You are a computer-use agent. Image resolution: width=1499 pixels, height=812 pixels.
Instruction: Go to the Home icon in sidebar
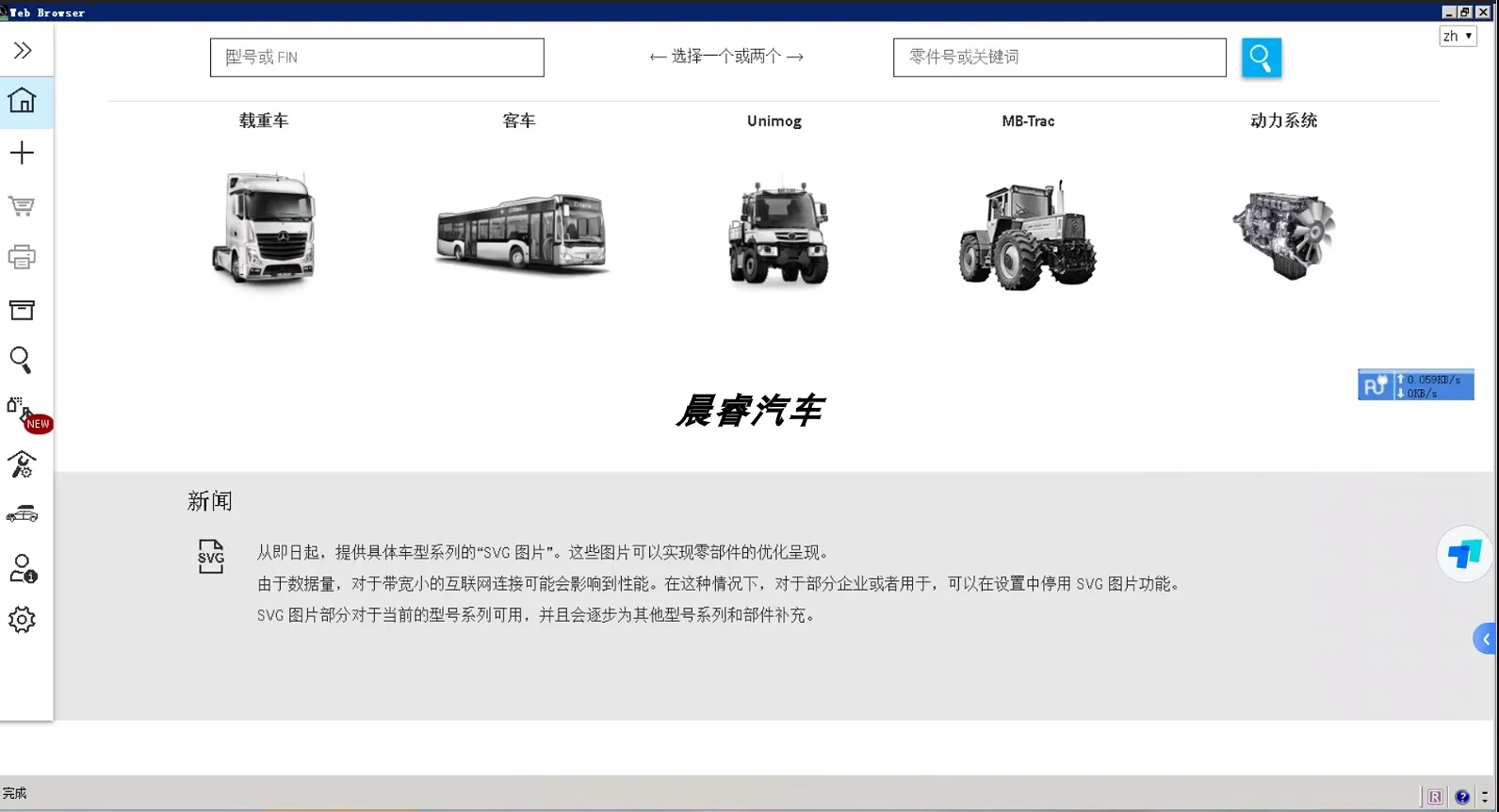pyautogui.click(x=23, y=100)
